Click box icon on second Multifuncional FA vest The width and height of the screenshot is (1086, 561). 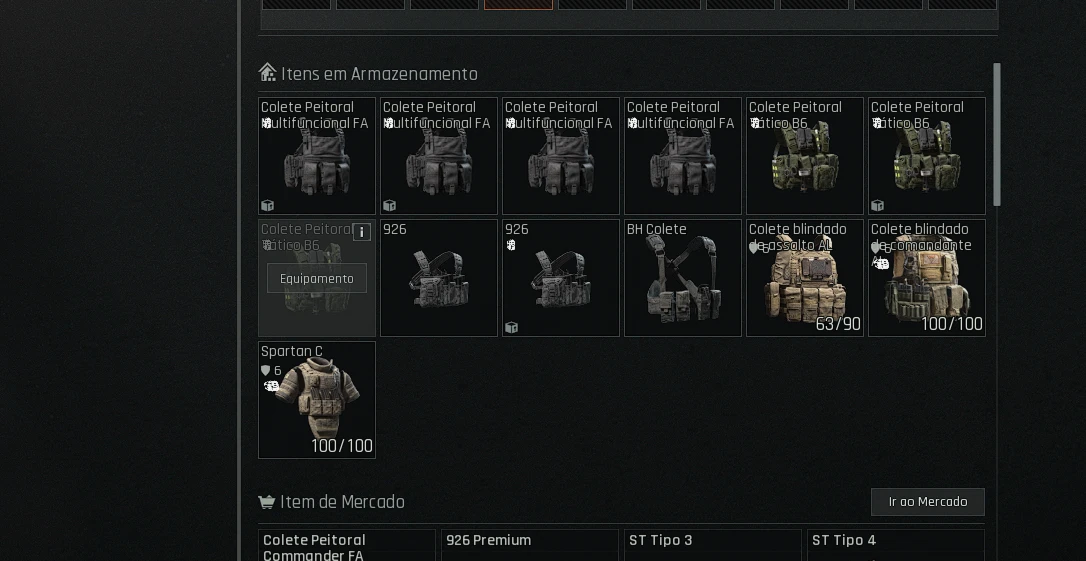point(389,205)
